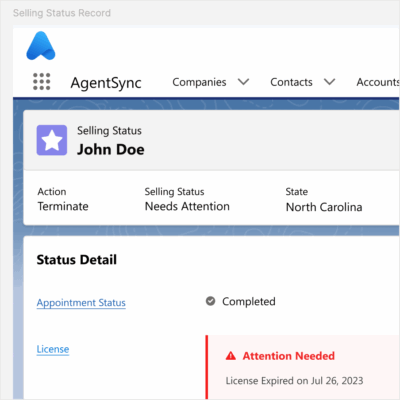
Task: Click the North Carolina state value
Action: click(x=324, y=207)
